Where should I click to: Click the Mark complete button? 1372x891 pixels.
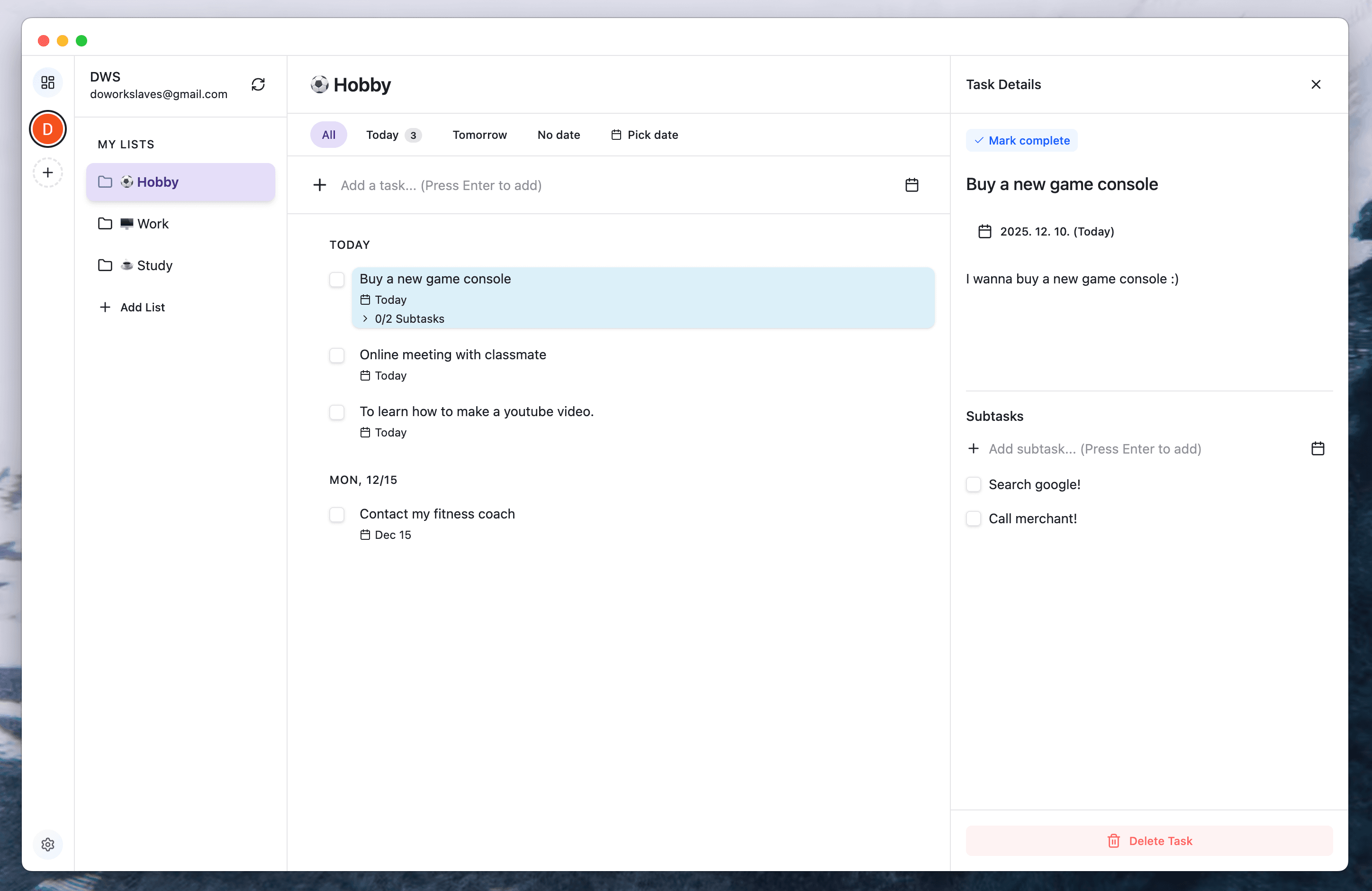tap(1021, 140)
